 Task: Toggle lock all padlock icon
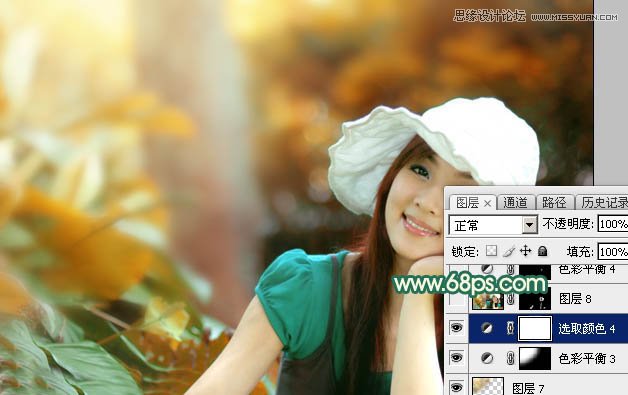[x=543, y=251]
